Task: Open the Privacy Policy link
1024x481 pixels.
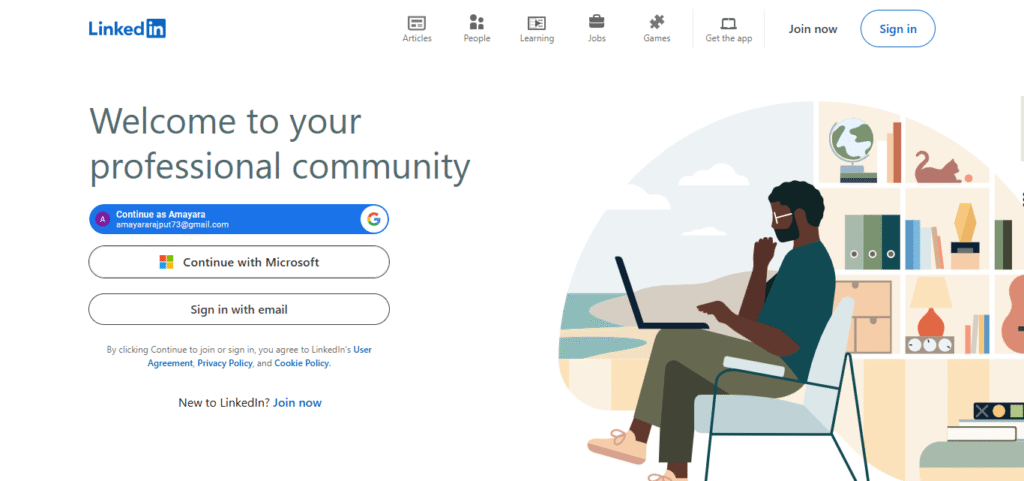Action: (x=225, y=364)
